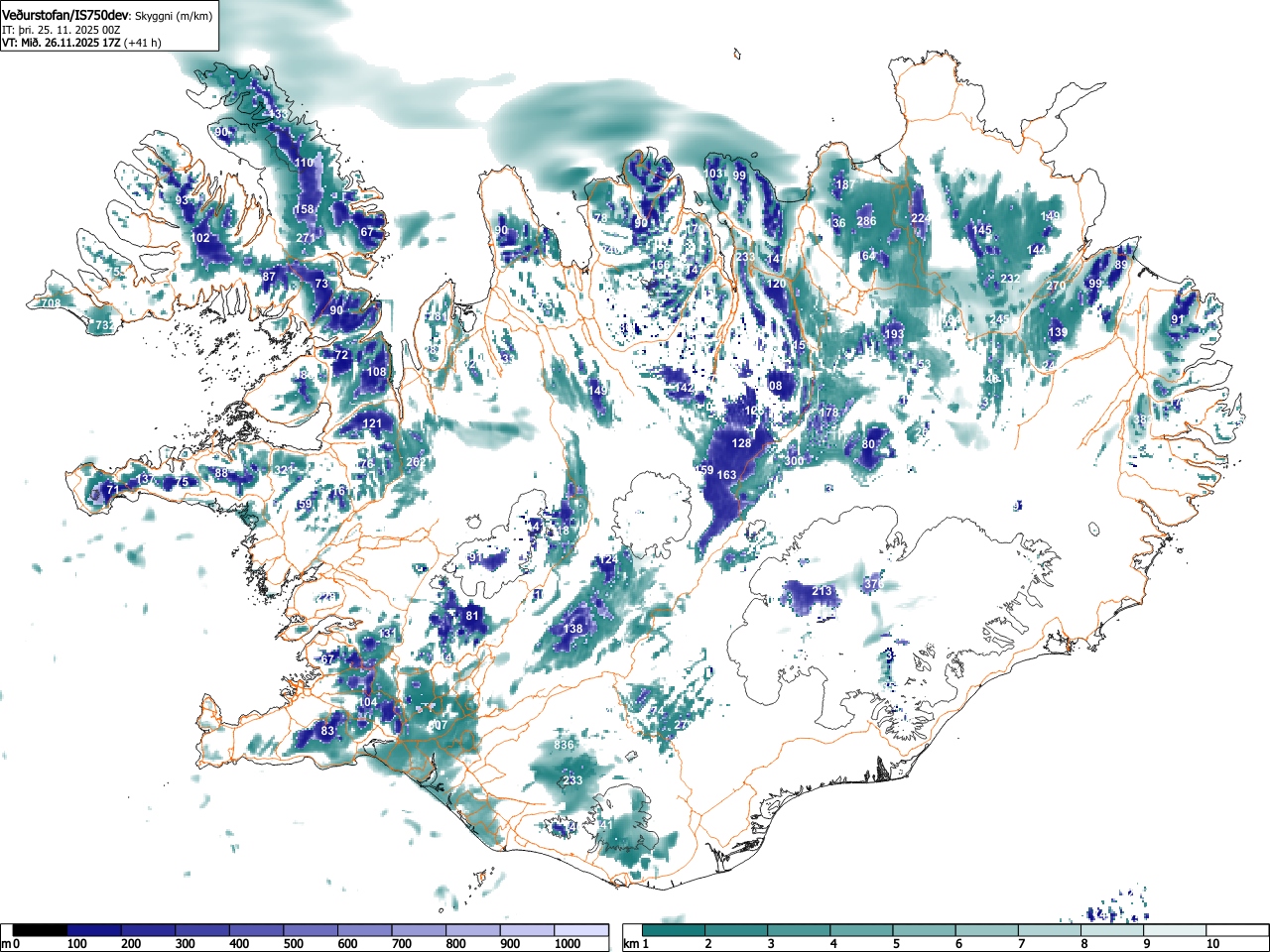Click the visibility value '178' on the map
This screenshot has height=952, width=1270.
click(x=829, y=413)
